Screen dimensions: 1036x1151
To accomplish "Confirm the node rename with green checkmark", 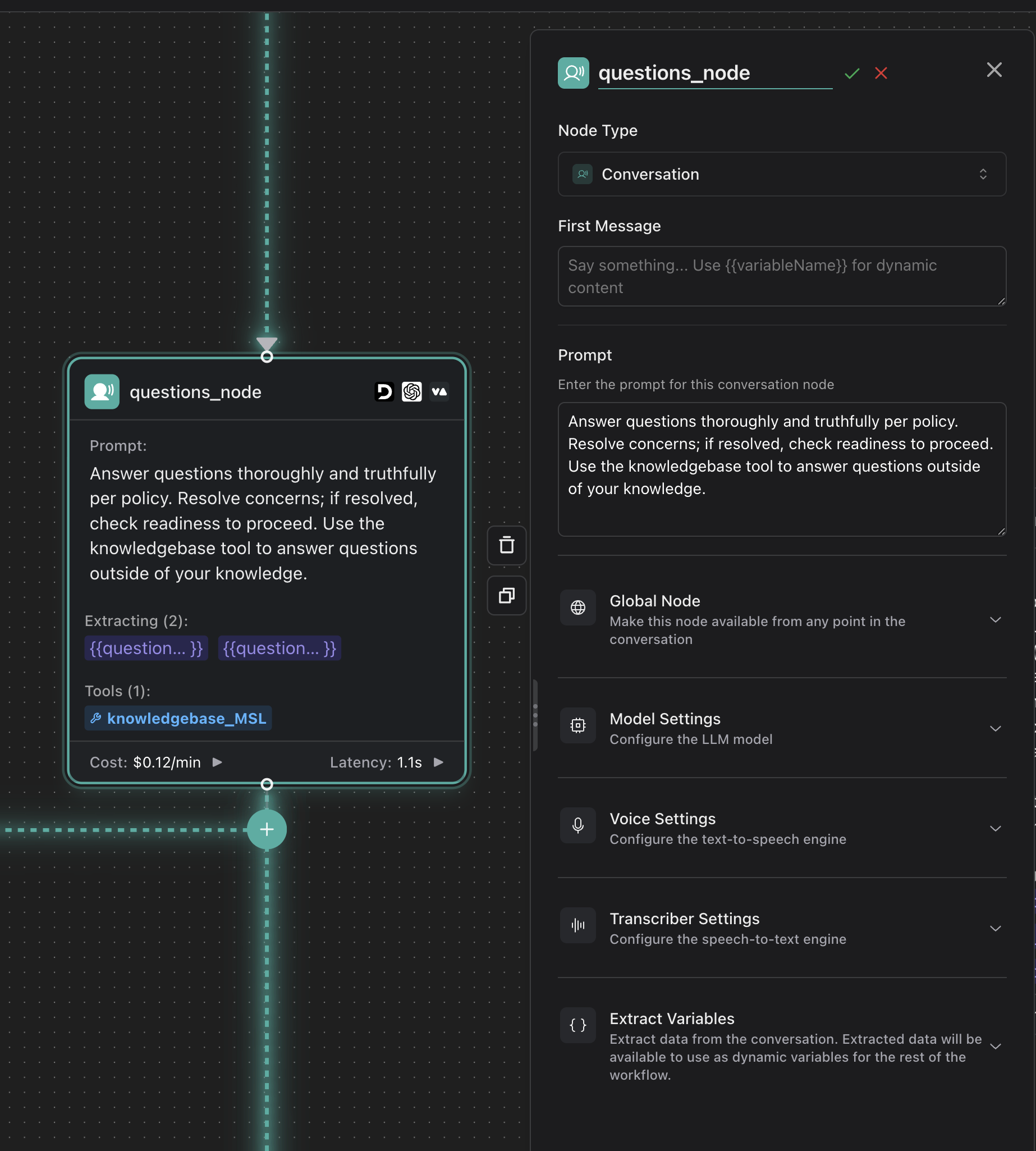I will (x=851, y=73).
